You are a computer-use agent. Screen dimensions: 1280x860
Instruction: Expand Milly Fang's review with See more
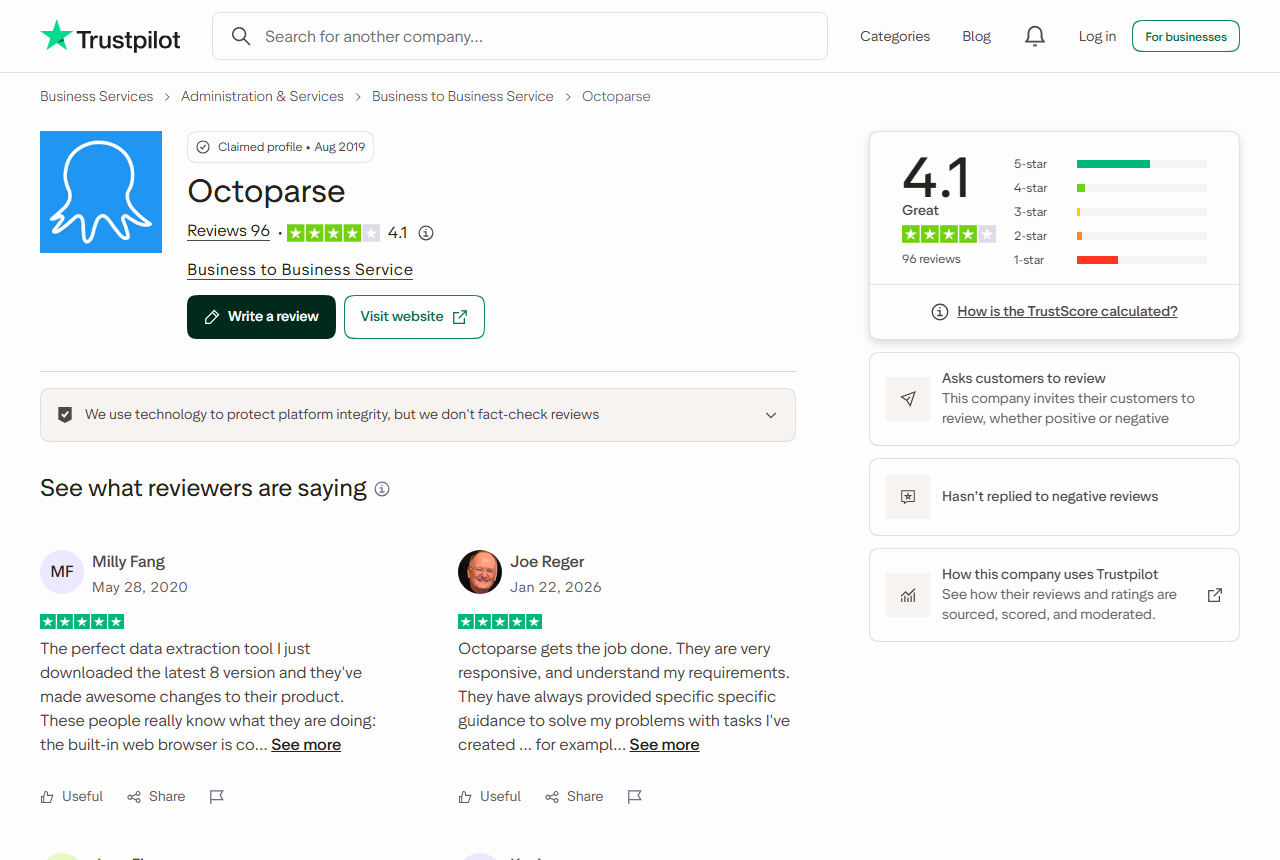pos(306,745)
